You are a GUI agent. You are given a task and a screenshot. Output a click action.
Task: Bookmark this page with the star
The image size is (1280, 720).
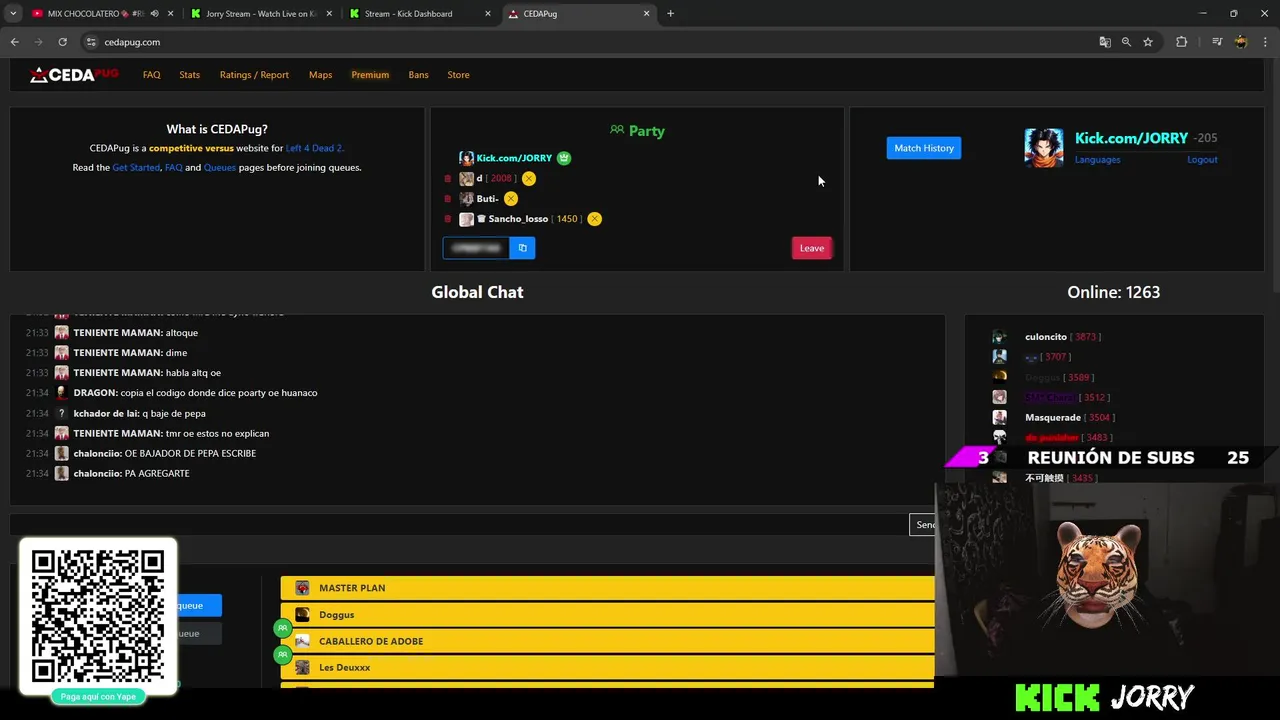1148,42
